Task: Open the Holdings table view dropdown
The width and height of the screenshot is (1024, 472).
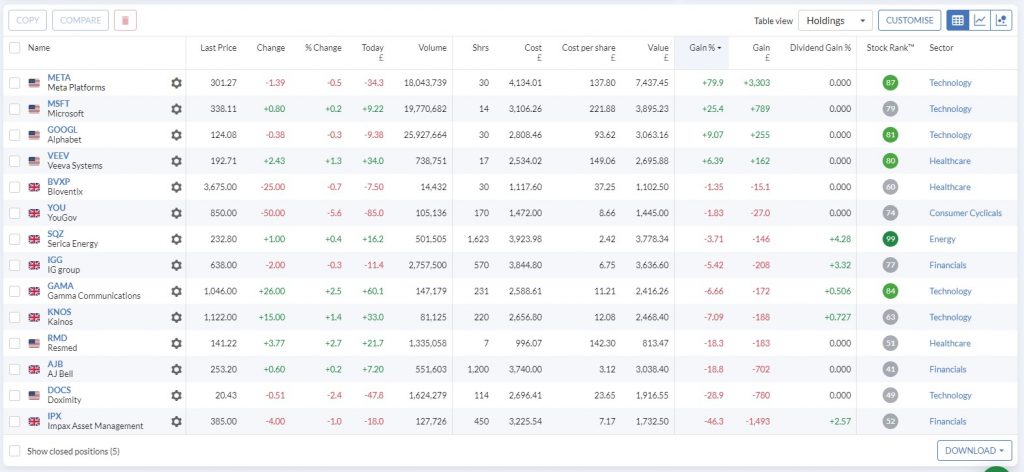Action: pyautogui.click(x=834, y=20)
